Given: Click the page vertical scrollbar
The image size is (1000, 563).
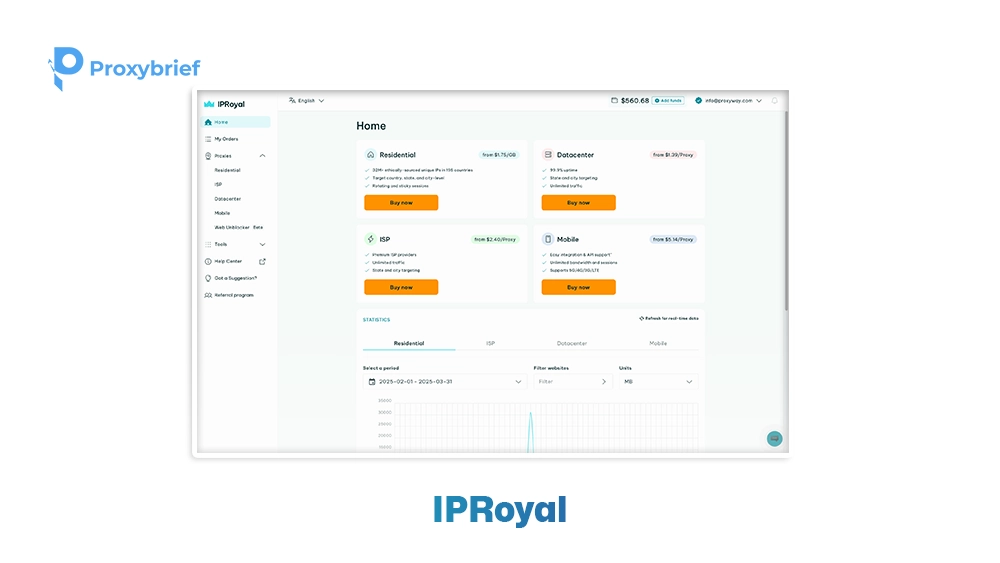Looking at the screenshot, I should pos(786,210).
